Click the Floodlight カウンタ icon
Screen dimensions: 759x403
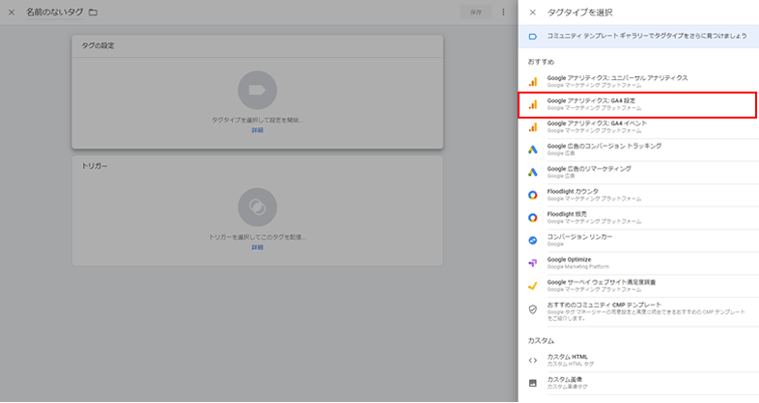point(532,195)
